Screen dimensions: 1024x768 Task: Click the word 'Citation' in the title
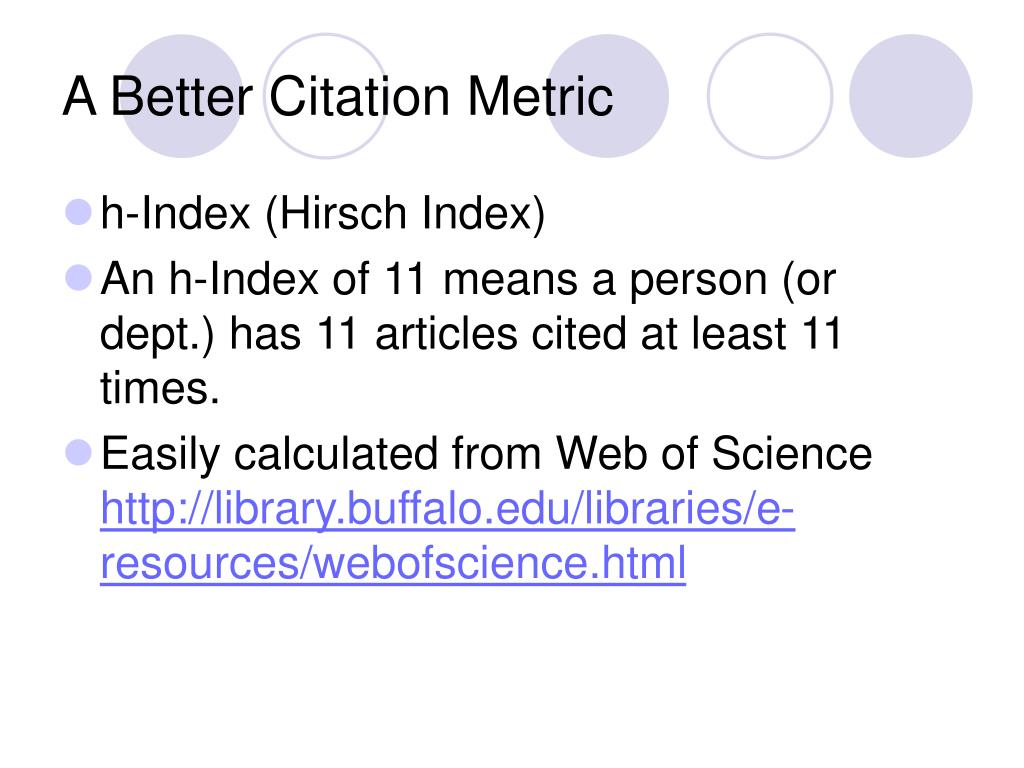[x=359, y=97]
